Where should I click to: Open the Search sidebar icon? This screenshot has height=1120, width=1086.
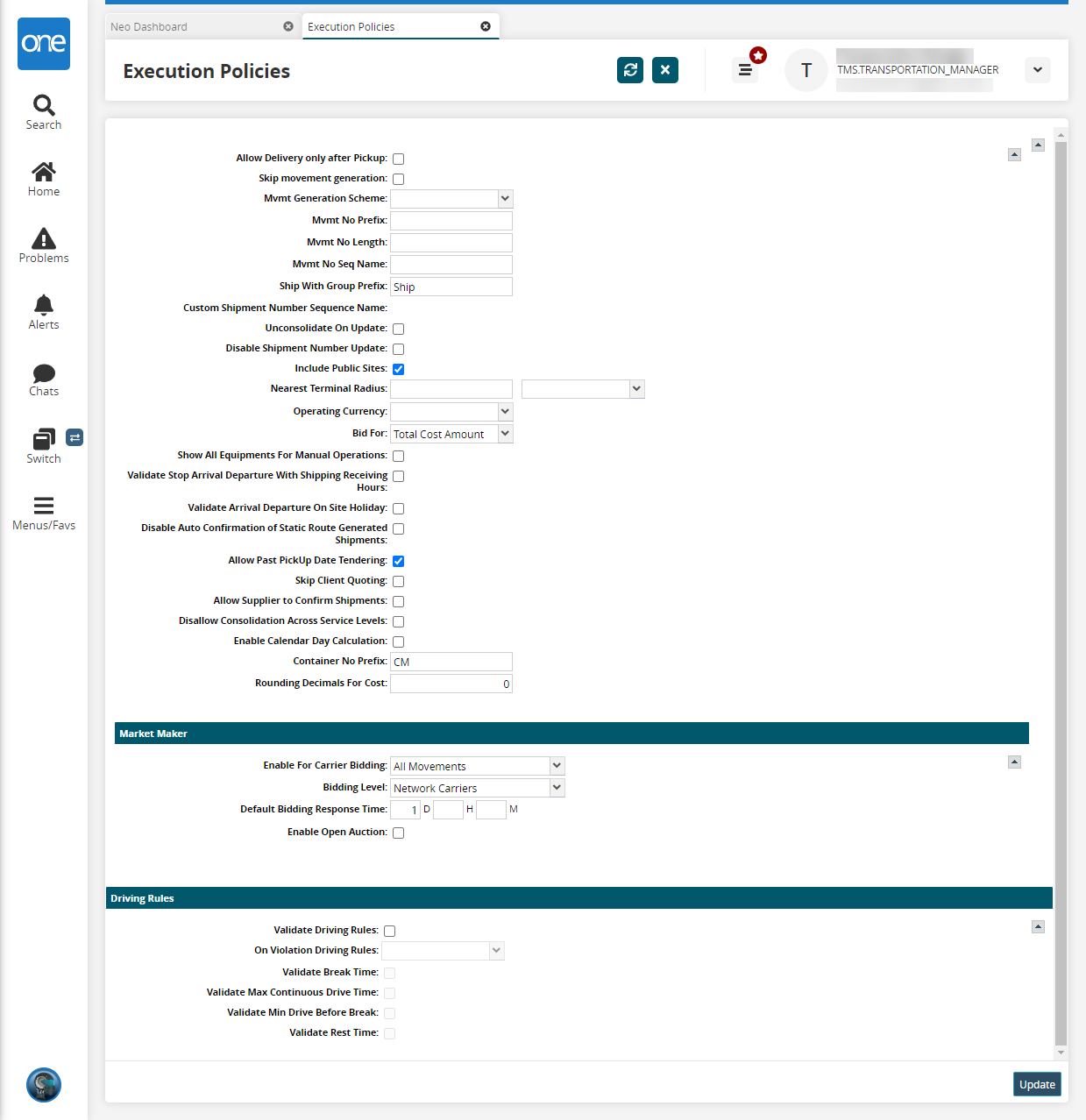(x=44, y=112)
